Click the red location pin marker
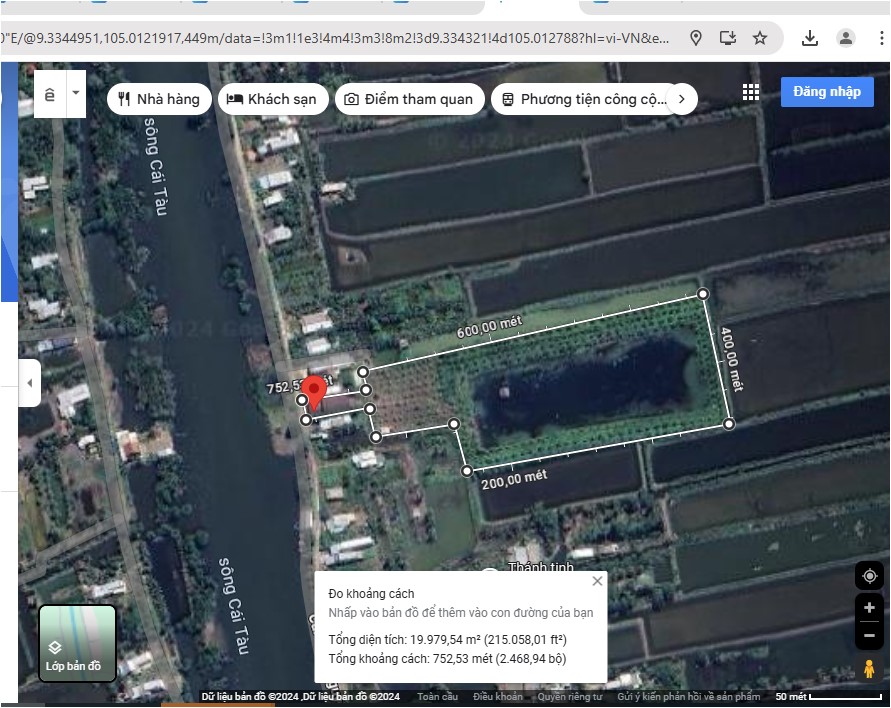 tap(315, 392)
